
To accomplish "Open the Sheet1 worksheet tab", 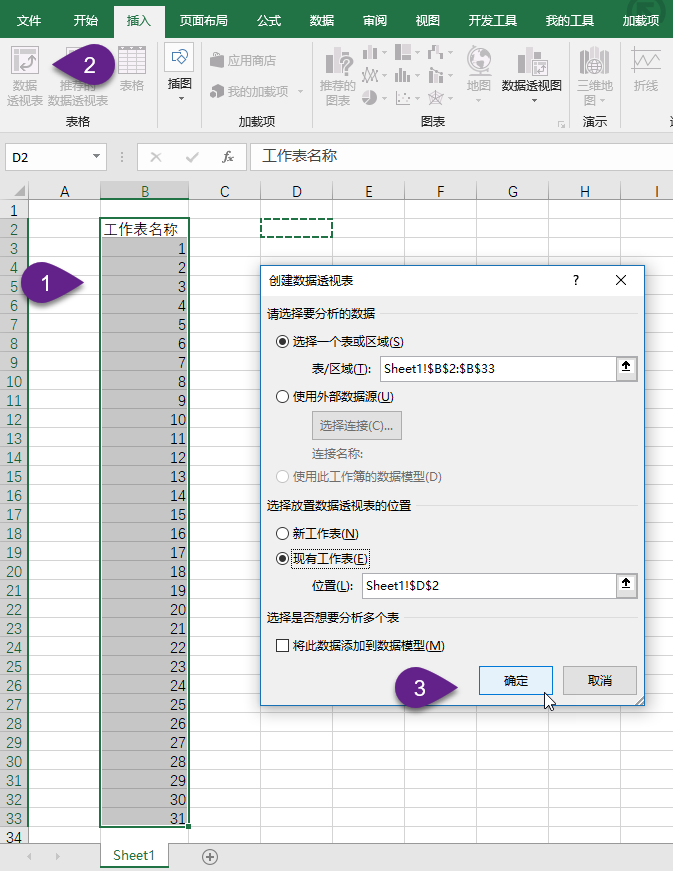I will tap(133, 856).
